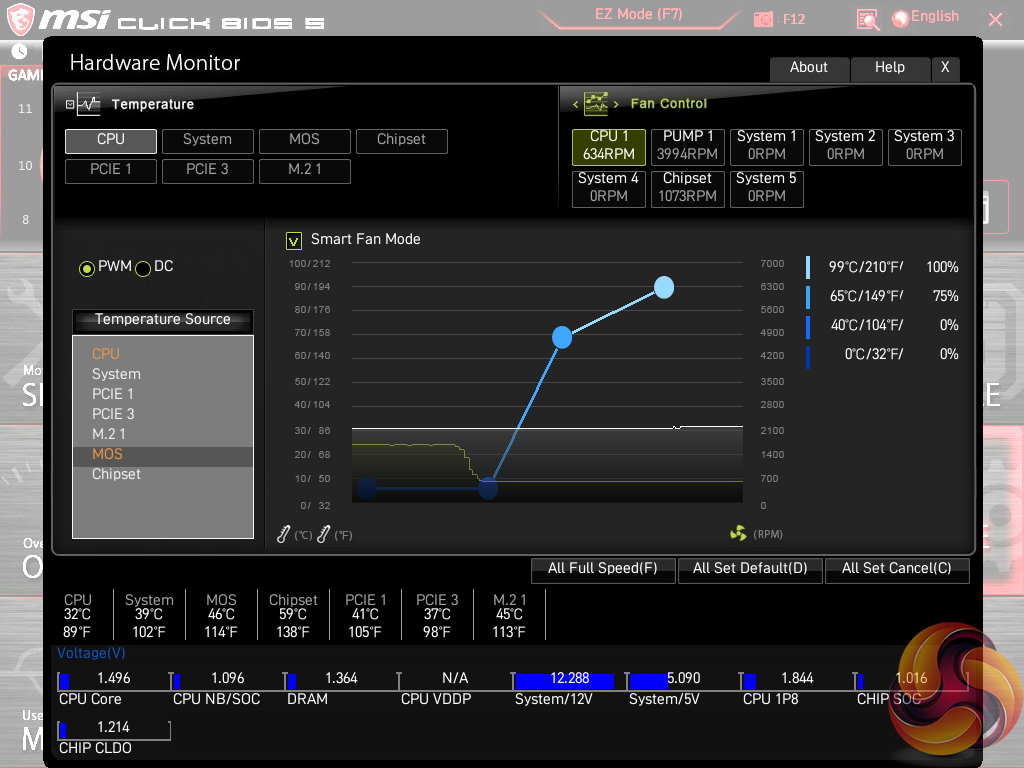Viewport: 1024px width, 768px height.
Task: Select the PUMP 1 fan tab
Action: [x=687, y=146]
